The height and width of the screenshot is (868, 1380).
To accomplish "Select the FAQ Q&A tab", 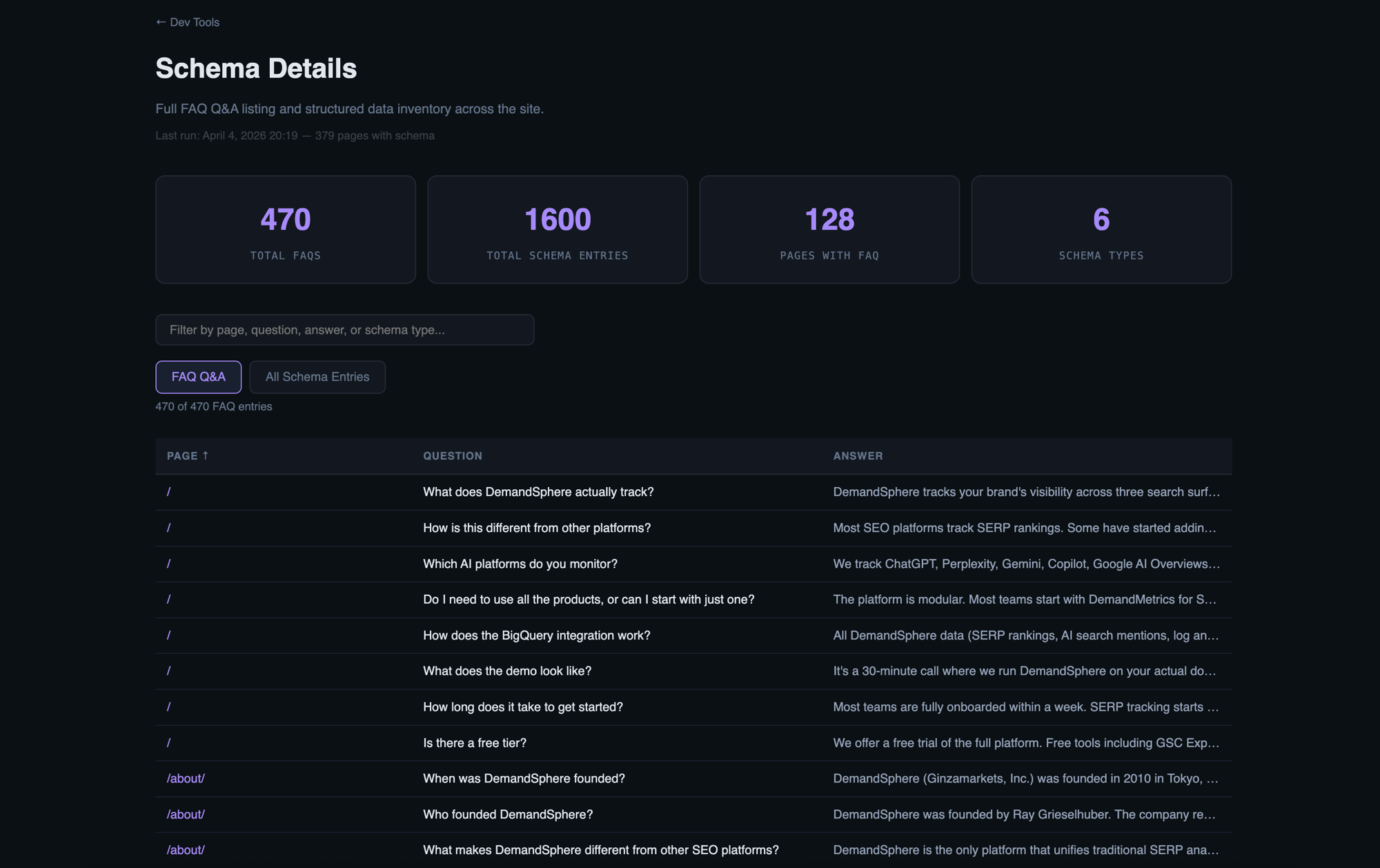I will point(198,377).
